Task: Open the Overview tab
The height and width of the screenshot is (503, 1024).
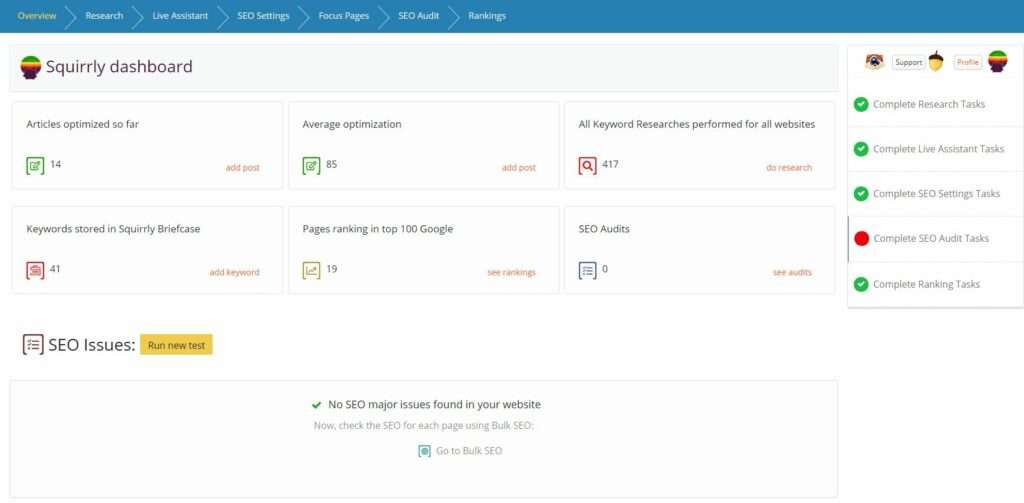Action: [37, 16]
